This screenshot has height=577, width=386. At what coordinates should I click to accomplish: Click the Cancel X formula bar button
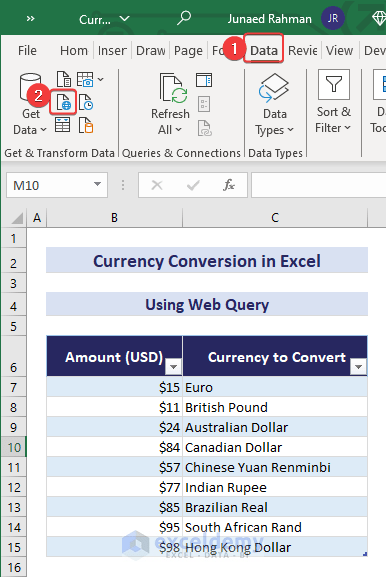(157, 185)
